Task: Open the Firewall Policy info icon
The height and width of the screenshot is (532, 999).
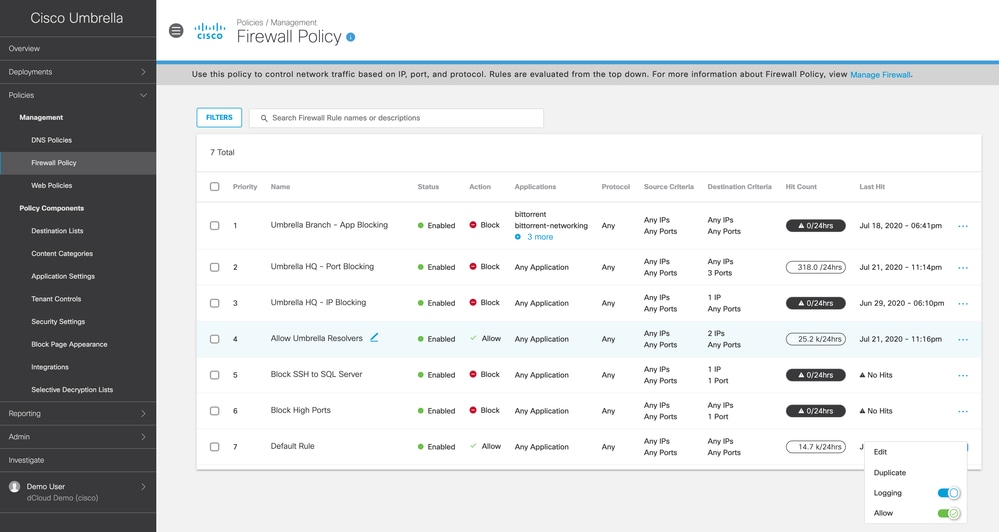Action: coord(350,38)
